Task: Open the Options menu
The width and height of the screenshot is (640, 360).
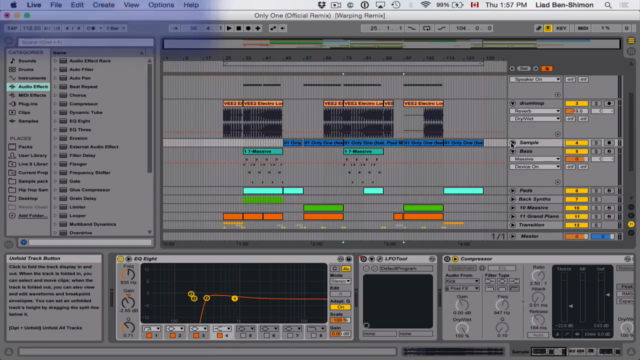Action: (161, 5)
